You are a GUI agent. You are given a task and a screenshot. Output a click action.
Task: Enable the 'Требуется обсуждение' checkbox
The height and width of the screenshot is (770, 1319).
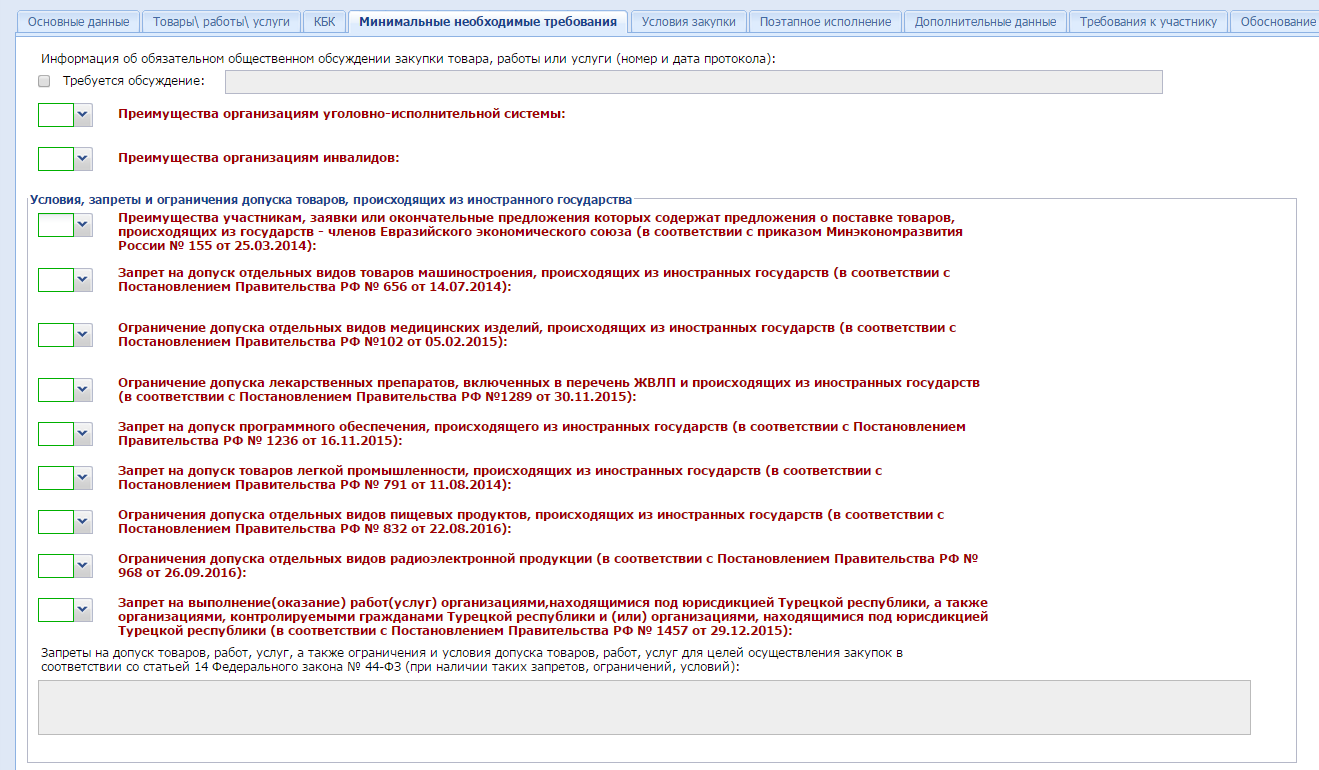44,81
